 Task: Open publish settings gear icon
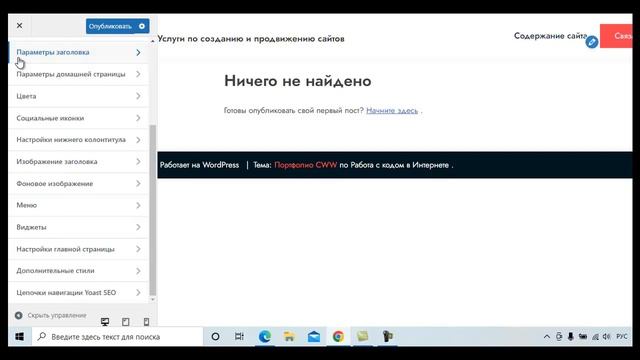(142, 26)
